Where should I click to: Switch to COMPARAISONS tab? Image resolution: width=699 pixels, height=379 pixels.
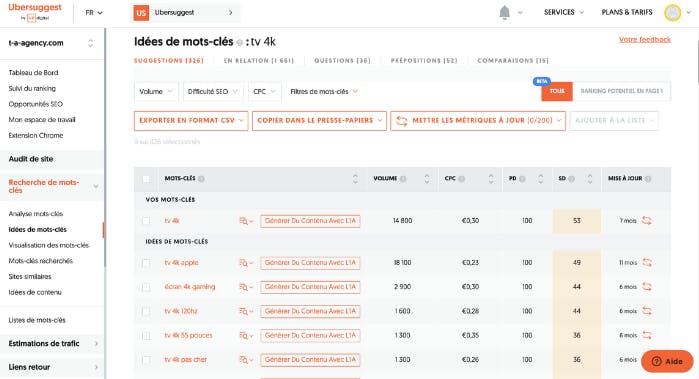click(x=513, y=61)
